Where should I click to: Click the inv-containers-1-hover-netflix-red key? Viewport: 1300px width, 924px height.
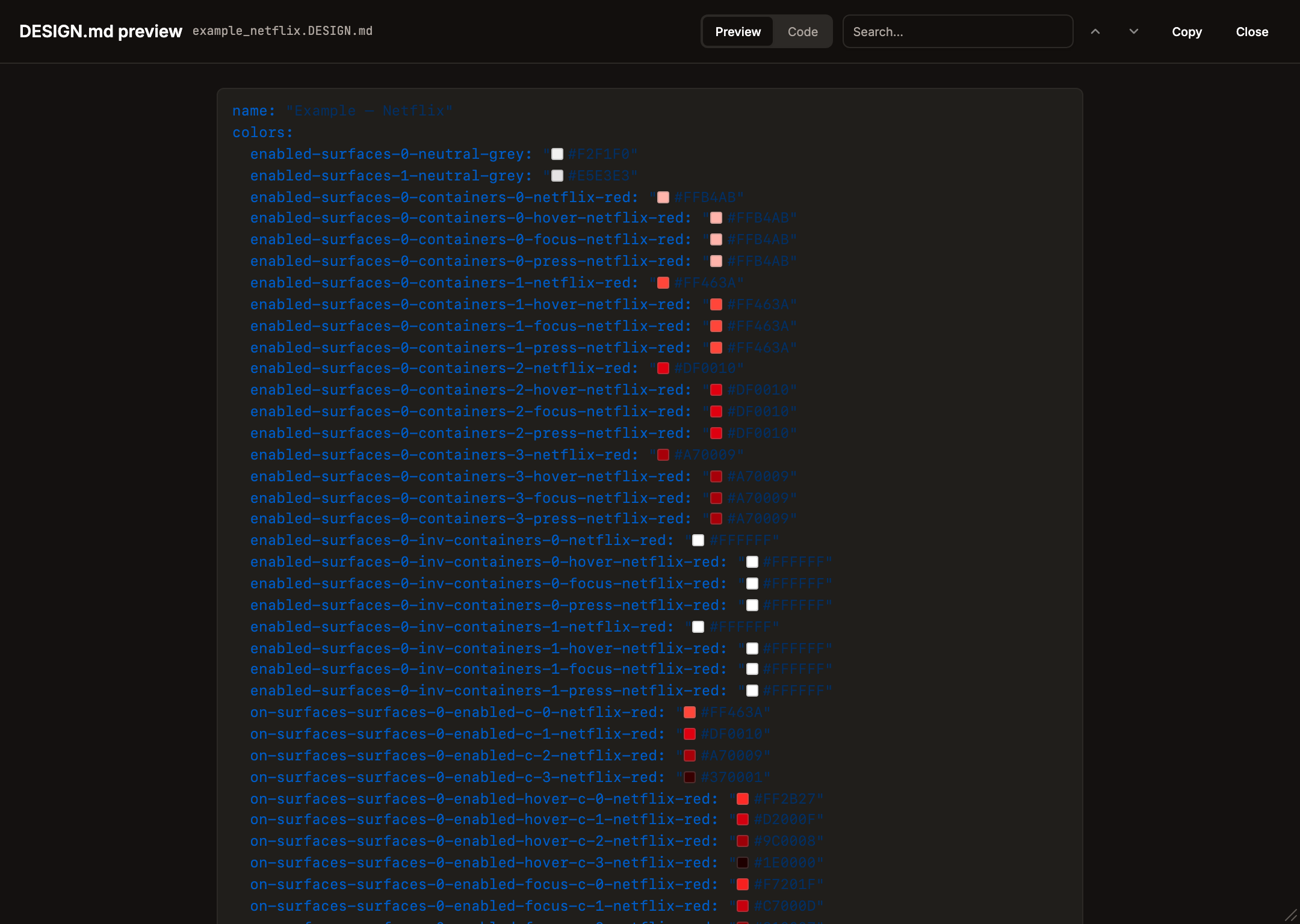pos(489,649)
